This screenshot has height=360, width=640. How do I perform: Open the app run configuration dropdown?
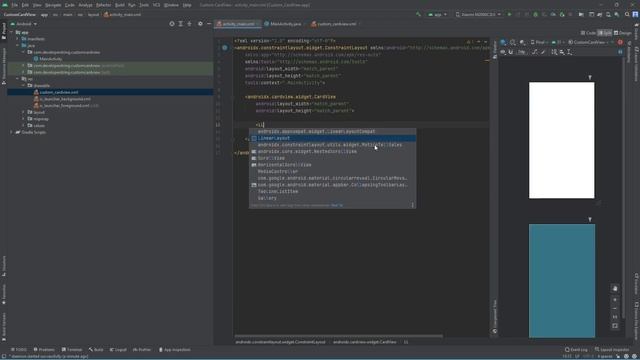point(437,15)
